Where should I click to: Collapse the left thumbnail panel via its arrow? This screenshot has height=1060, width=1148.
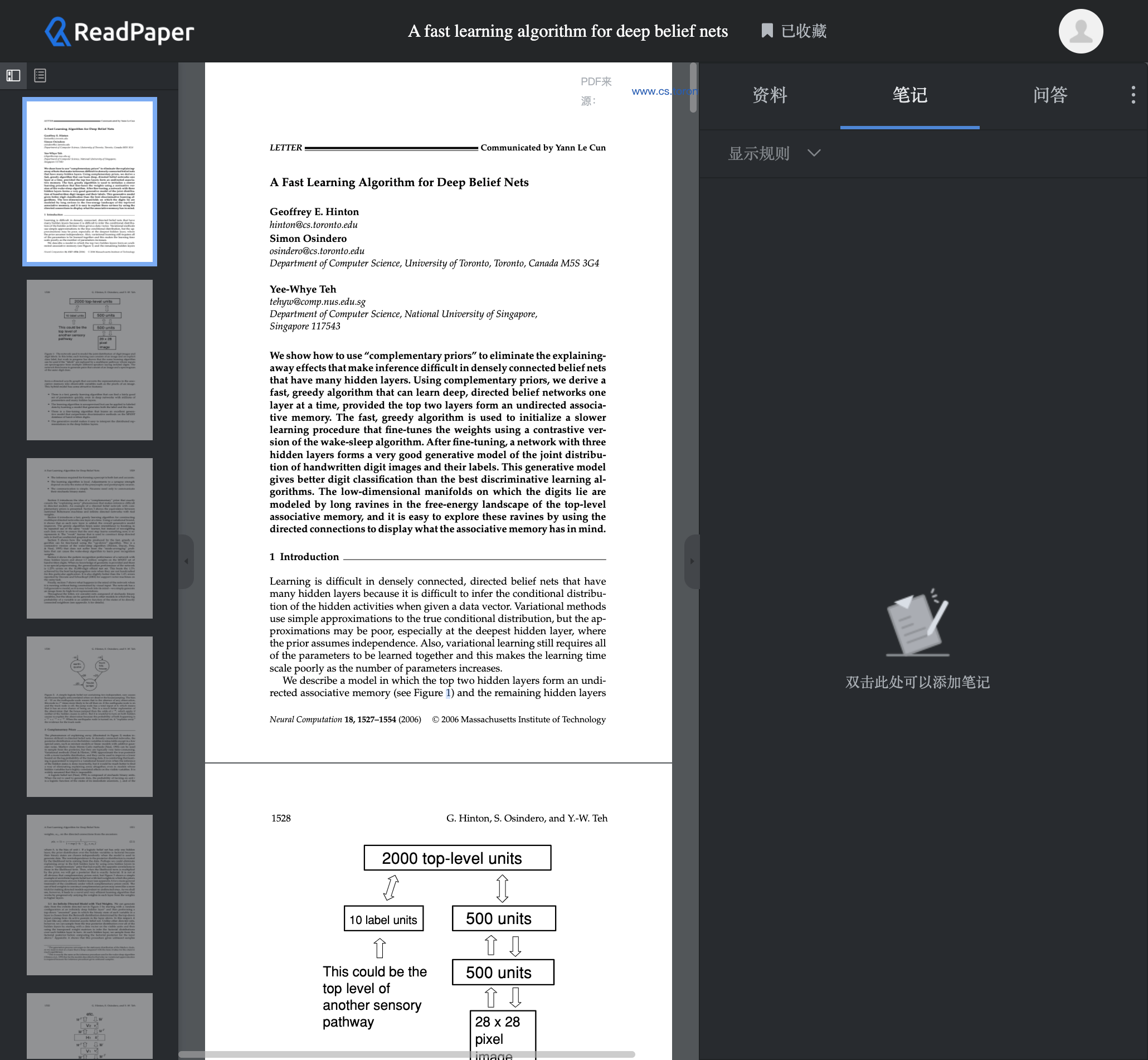186,562
